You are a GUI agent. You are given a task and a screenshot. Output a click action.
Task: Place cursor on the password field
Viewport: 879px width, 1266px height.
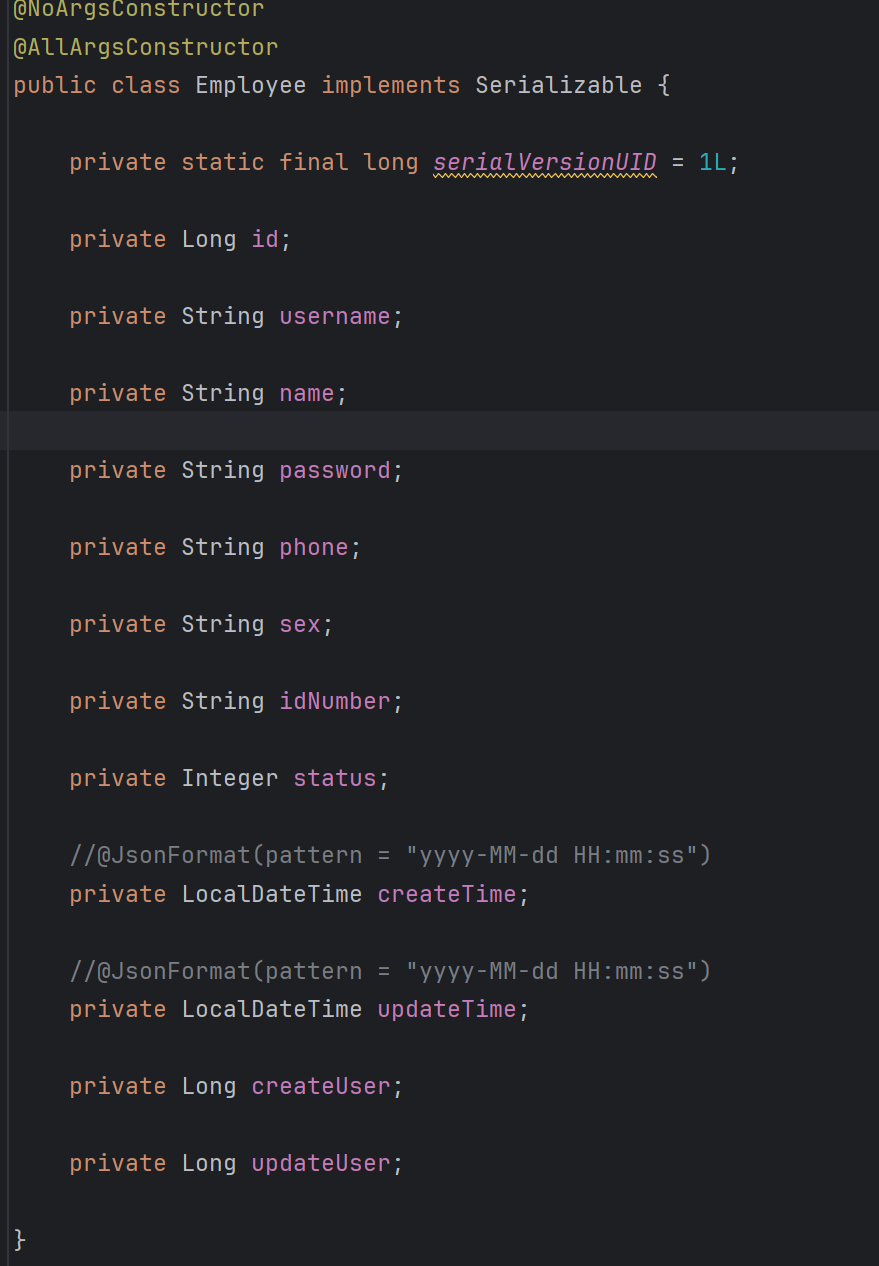tap(335, 470)
